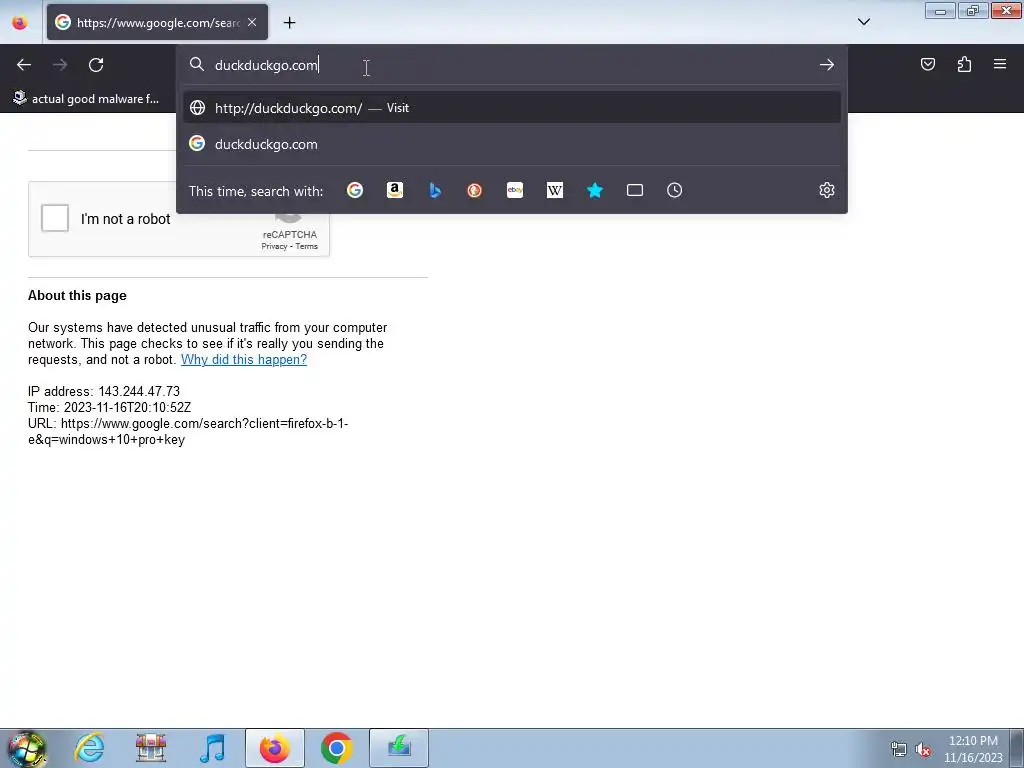
Task: Open the Save to Pocket button
Action: 927,64
